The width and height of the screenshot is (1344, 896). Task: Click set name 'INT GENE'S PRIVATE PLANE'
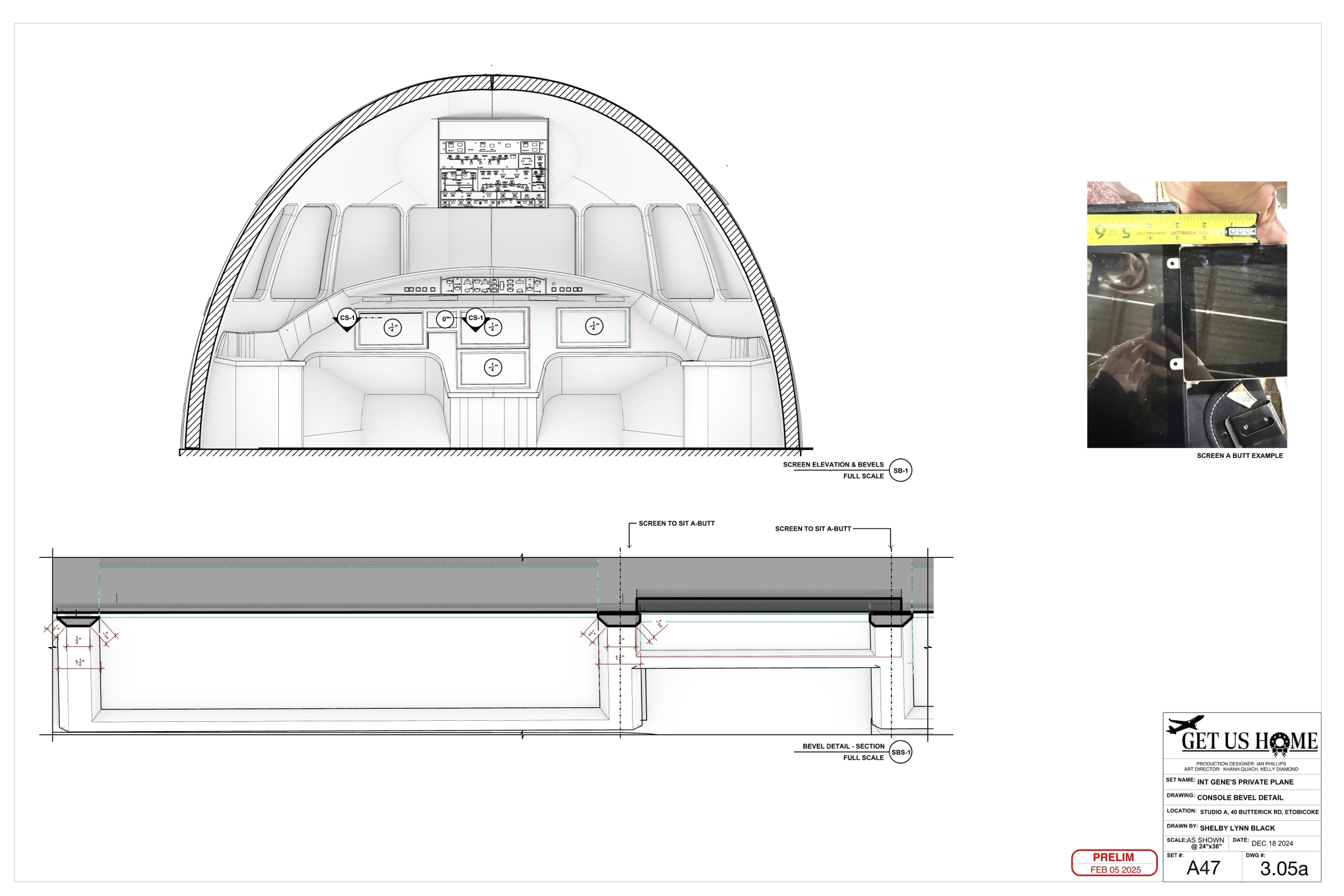click(1245, 782)
